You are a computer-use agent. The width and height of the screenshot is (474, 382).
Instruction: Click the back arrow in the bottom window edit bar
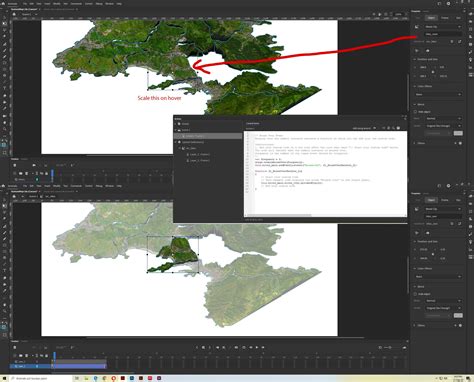pos(23,197)
